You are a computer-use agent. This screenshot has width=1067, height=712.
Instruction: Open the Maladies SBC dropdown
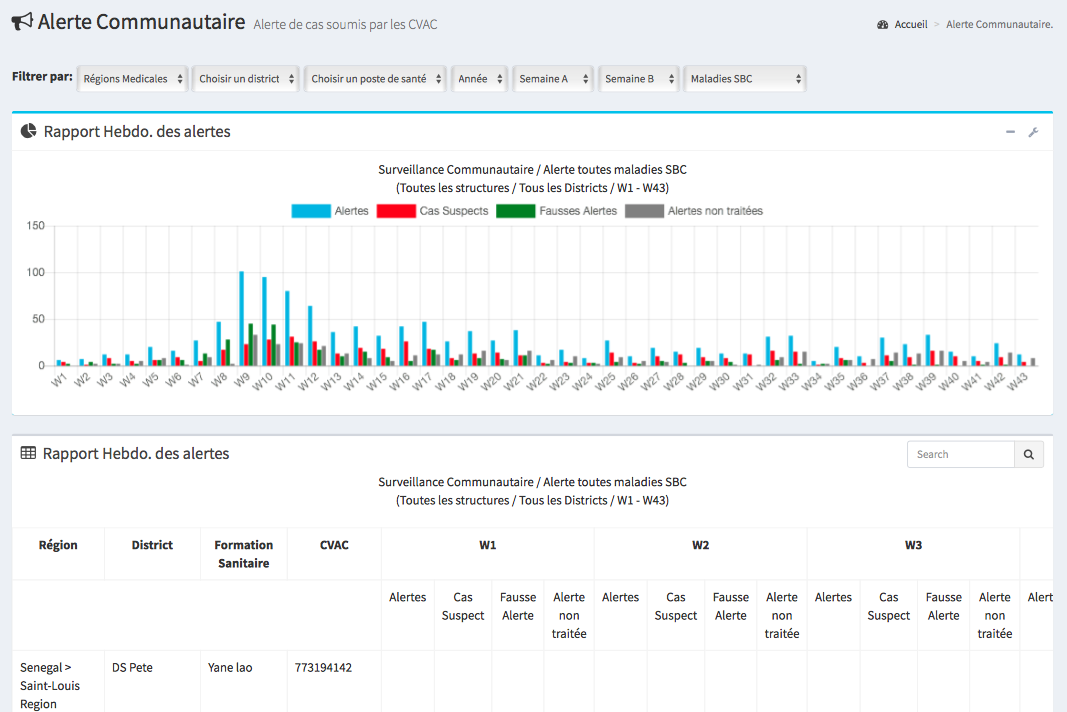point(745,79)
